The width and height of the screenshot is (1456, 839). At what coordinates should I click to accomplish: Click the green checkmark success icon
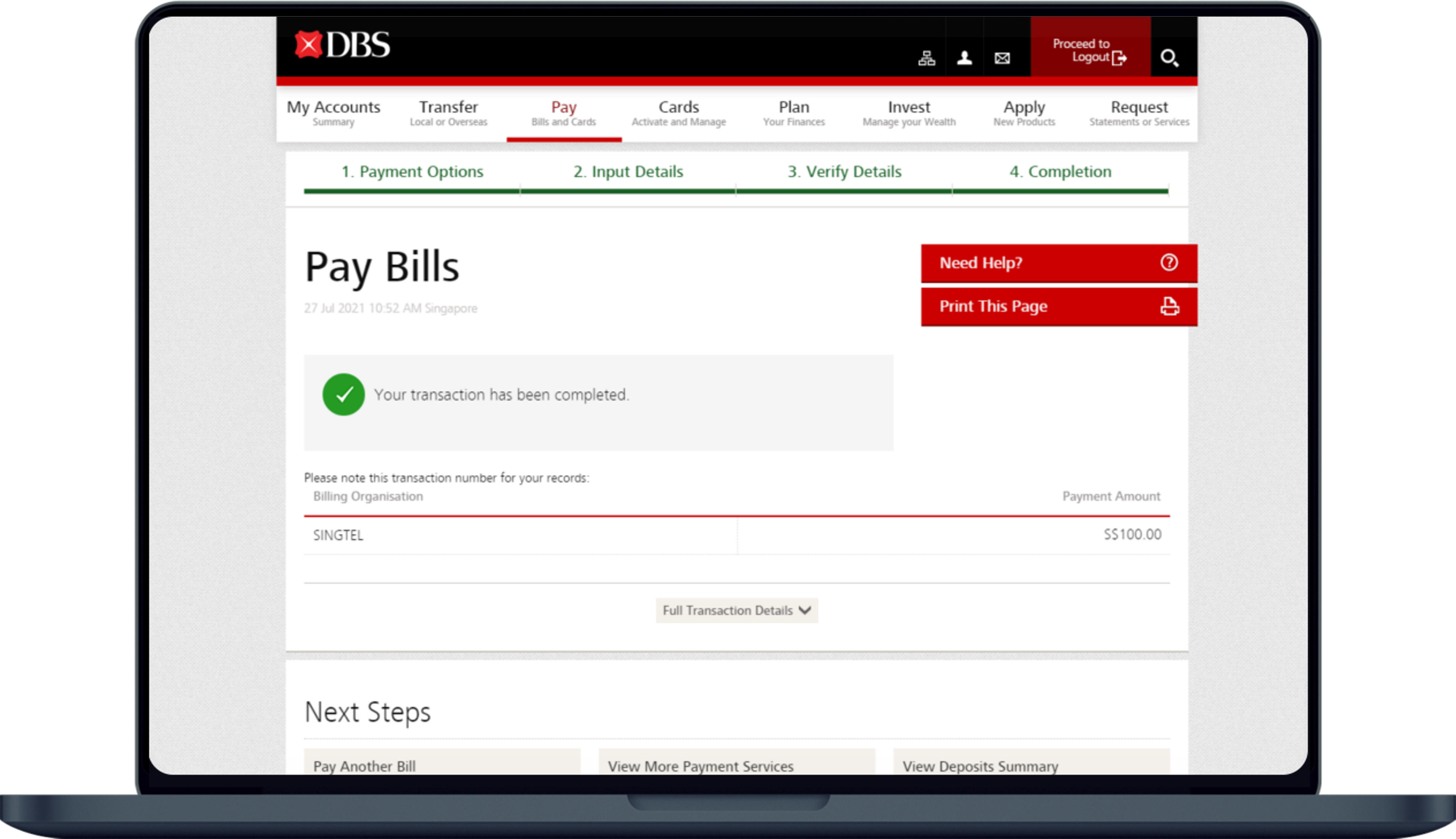tap(343, 395)
